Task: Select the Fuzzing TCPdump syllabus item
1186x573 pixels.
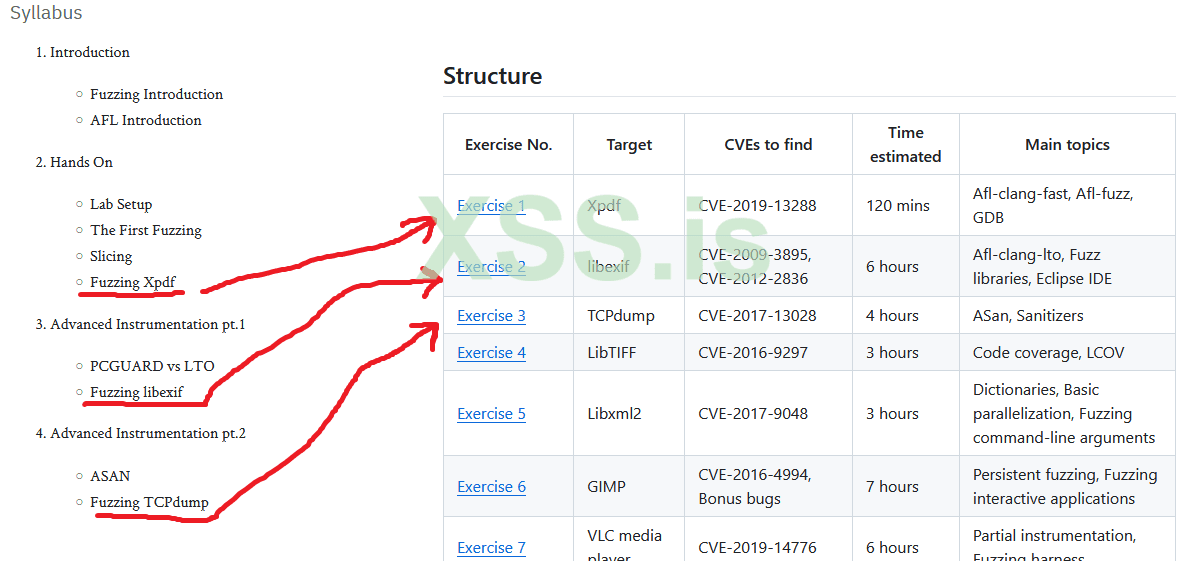Action: [x=149, y=502]
